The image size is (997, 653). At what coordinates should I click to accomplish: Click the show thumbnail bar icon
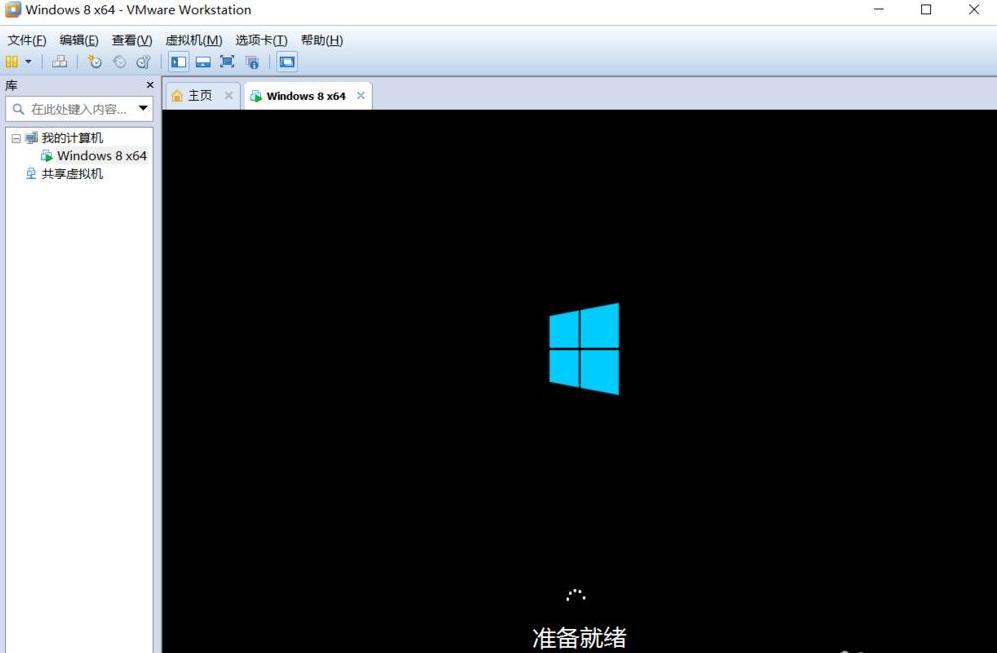pyautogui.click(x=203, y=61)
